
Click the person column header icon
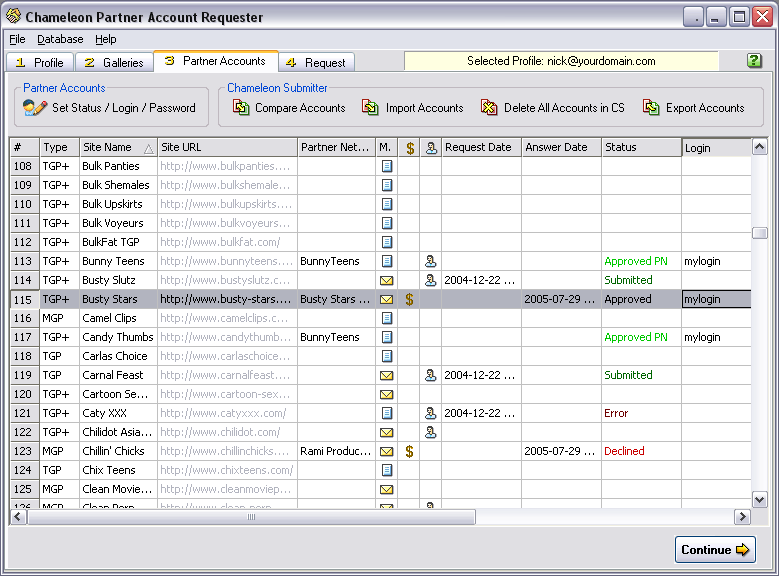point(431,148)
